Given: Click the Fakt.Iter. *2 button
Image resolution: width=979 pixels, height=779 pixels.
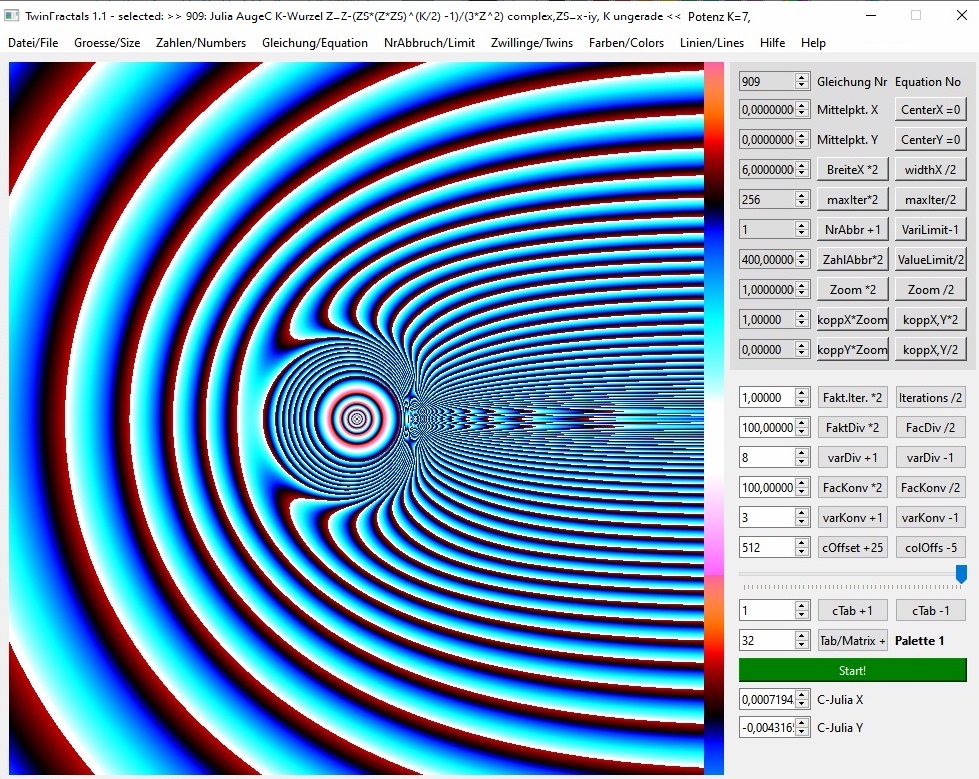Looking at the screenshot, I should tap(852, 397).
